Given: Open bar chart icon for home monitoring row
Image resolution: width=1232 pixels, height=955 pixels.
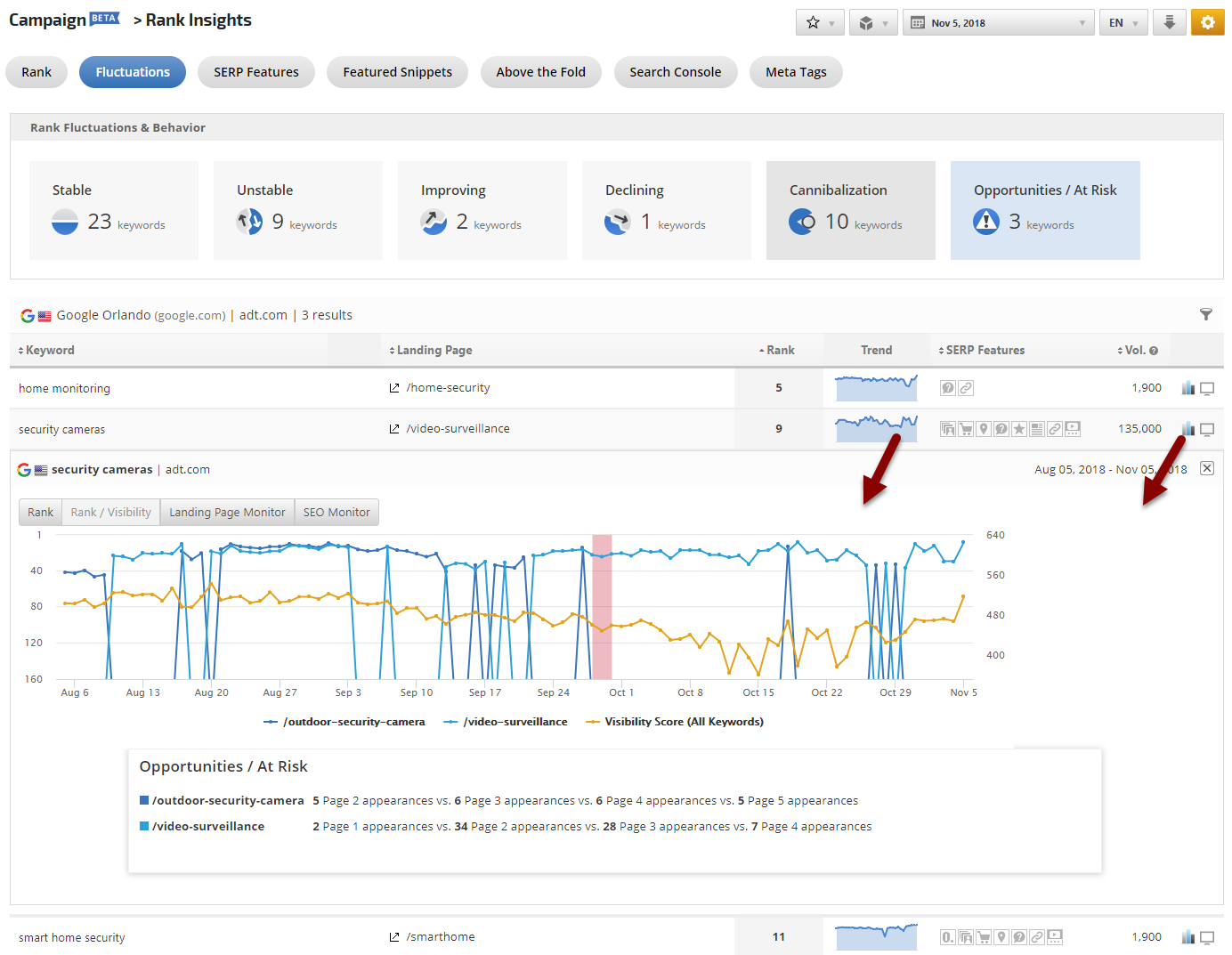Looking at the screenshot, I should 1187,388.
